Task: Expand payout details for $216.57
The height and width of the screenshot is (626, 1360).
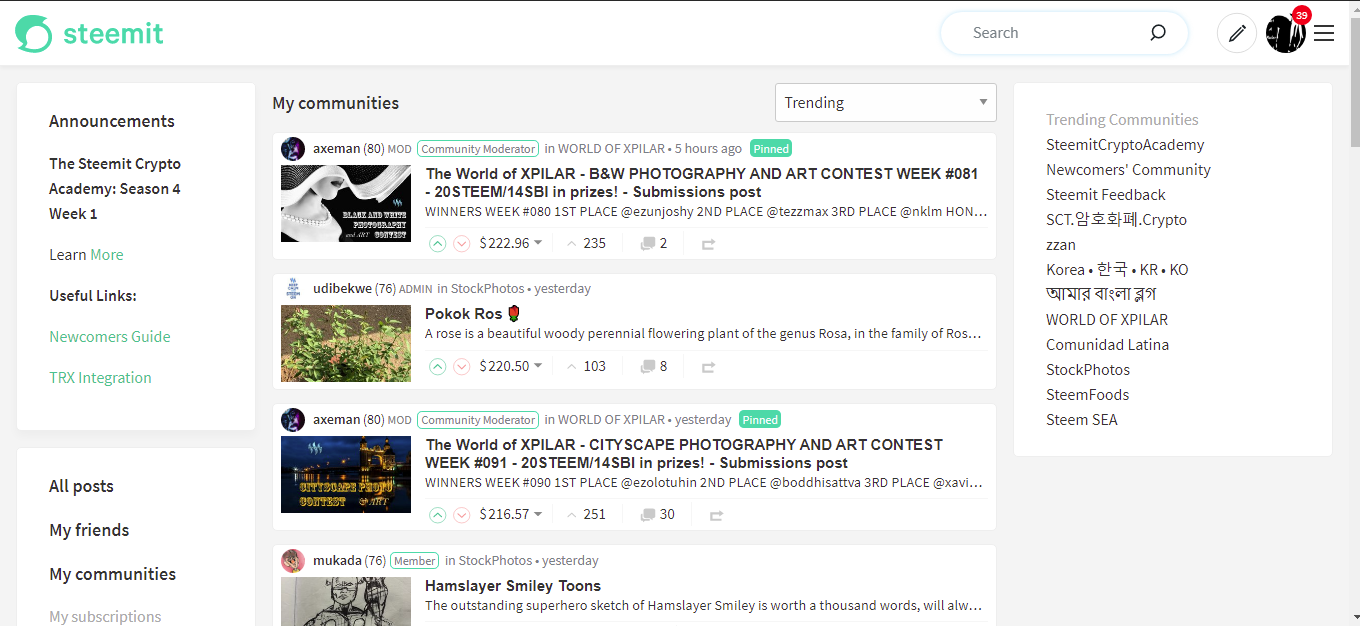Action: 511,514
